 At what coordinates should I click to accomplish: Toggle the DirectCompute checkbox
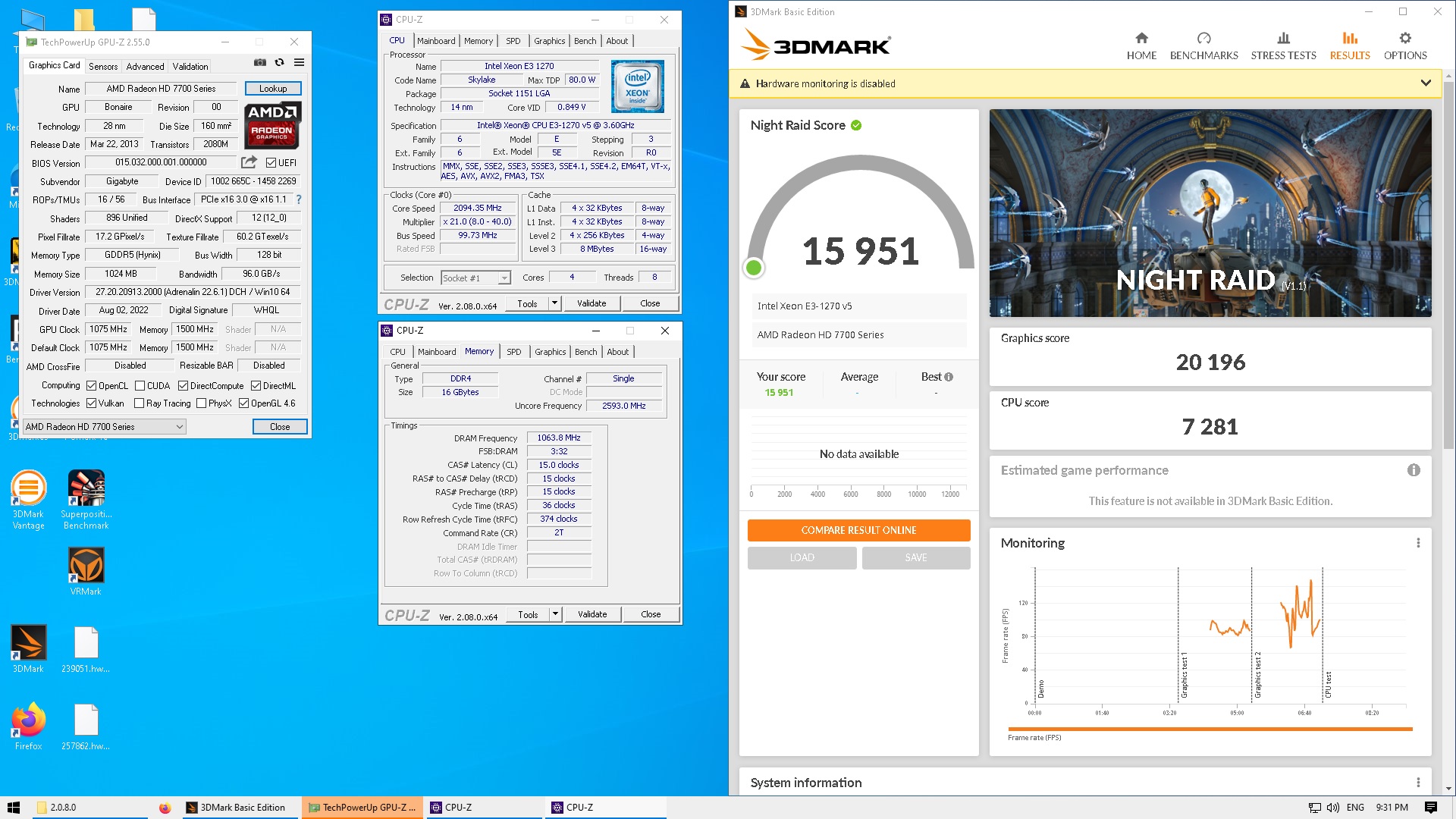(x=183, y=386)
